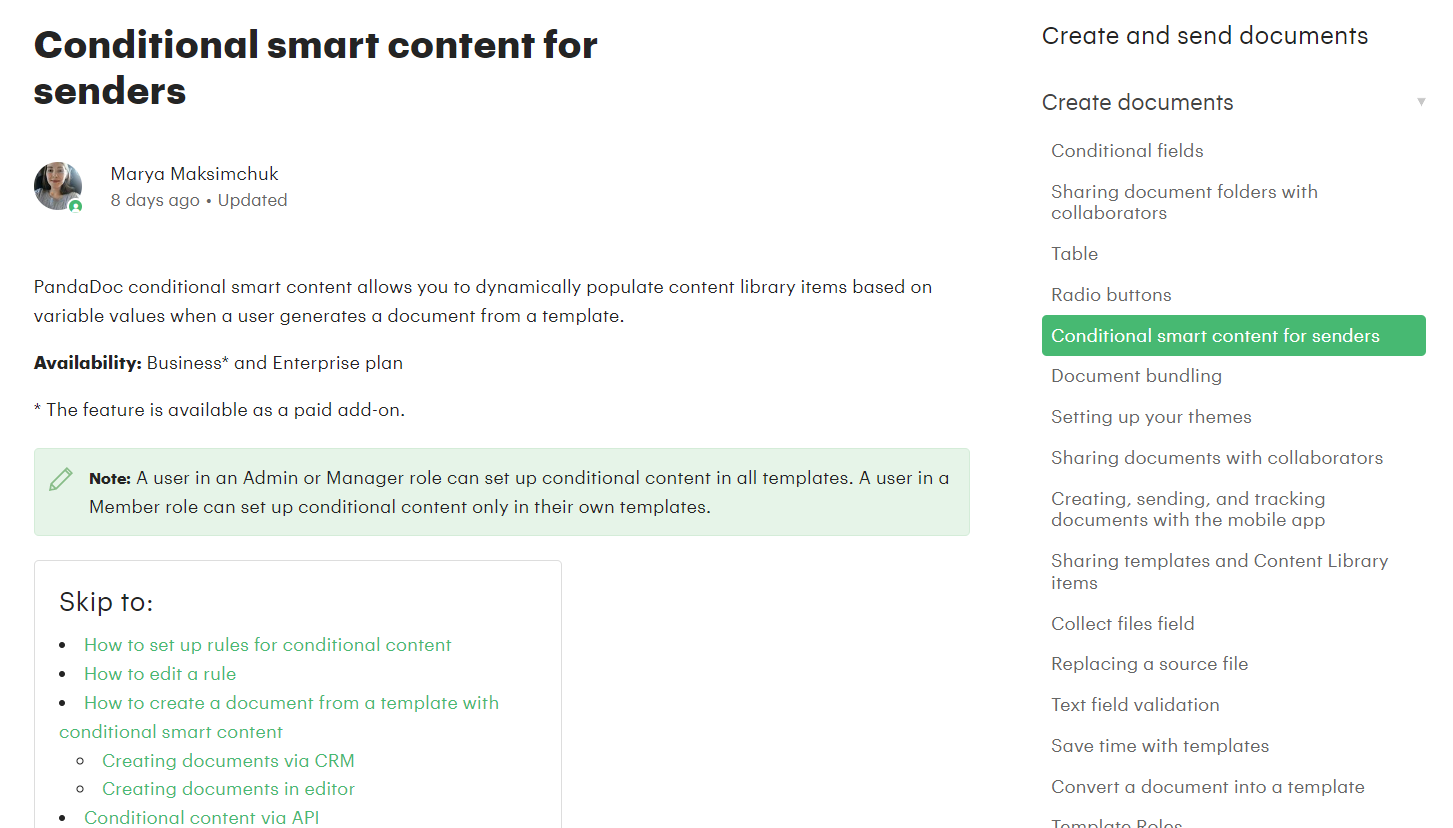Collapse the Create documents section arrow
This screenshot has width=1453, height=828.
(x=1421, y=102)
